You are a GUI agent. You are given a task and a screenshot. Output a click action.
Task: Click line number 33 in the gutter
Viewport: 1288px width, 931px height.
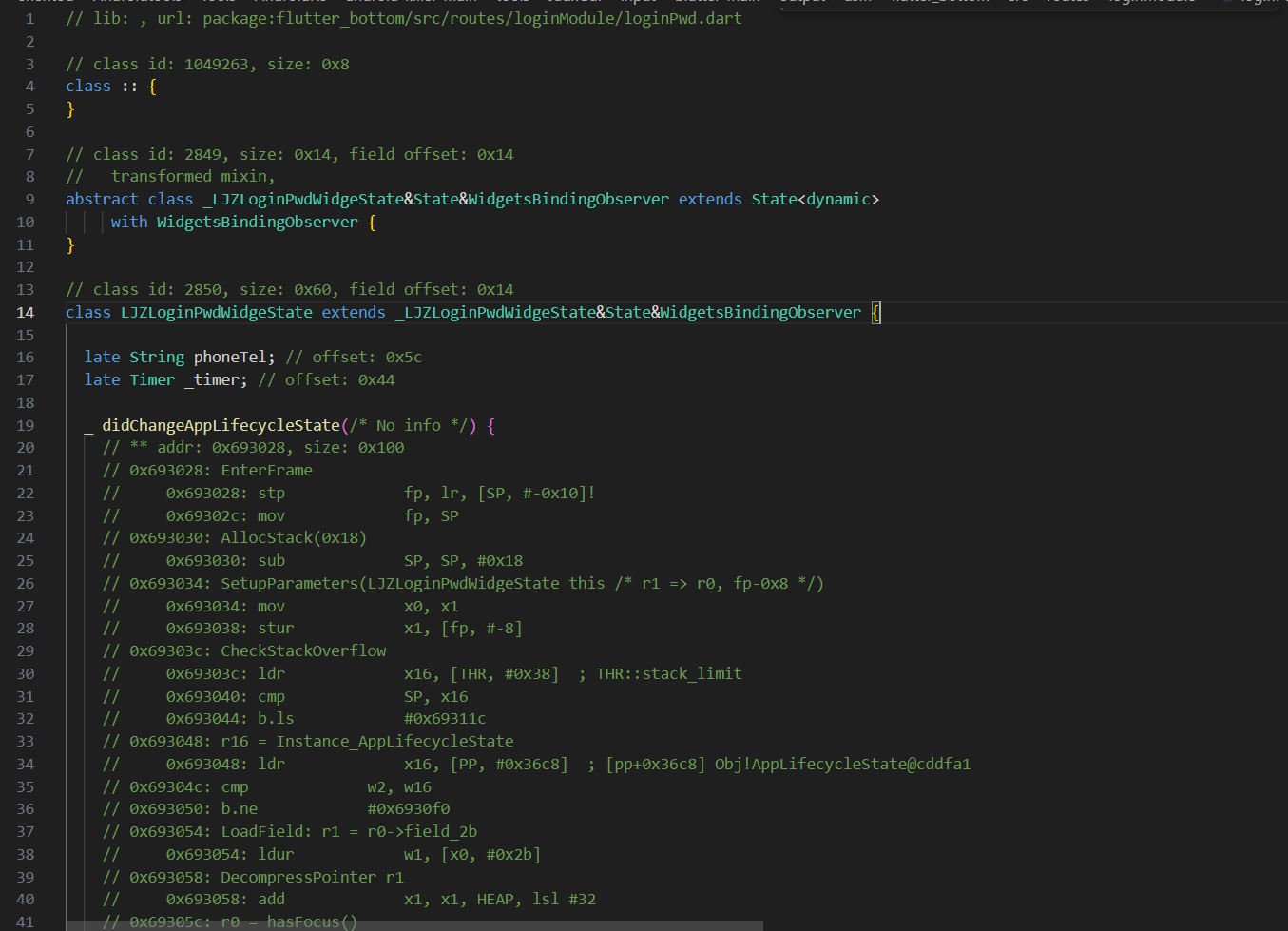(x=25, y=741)
